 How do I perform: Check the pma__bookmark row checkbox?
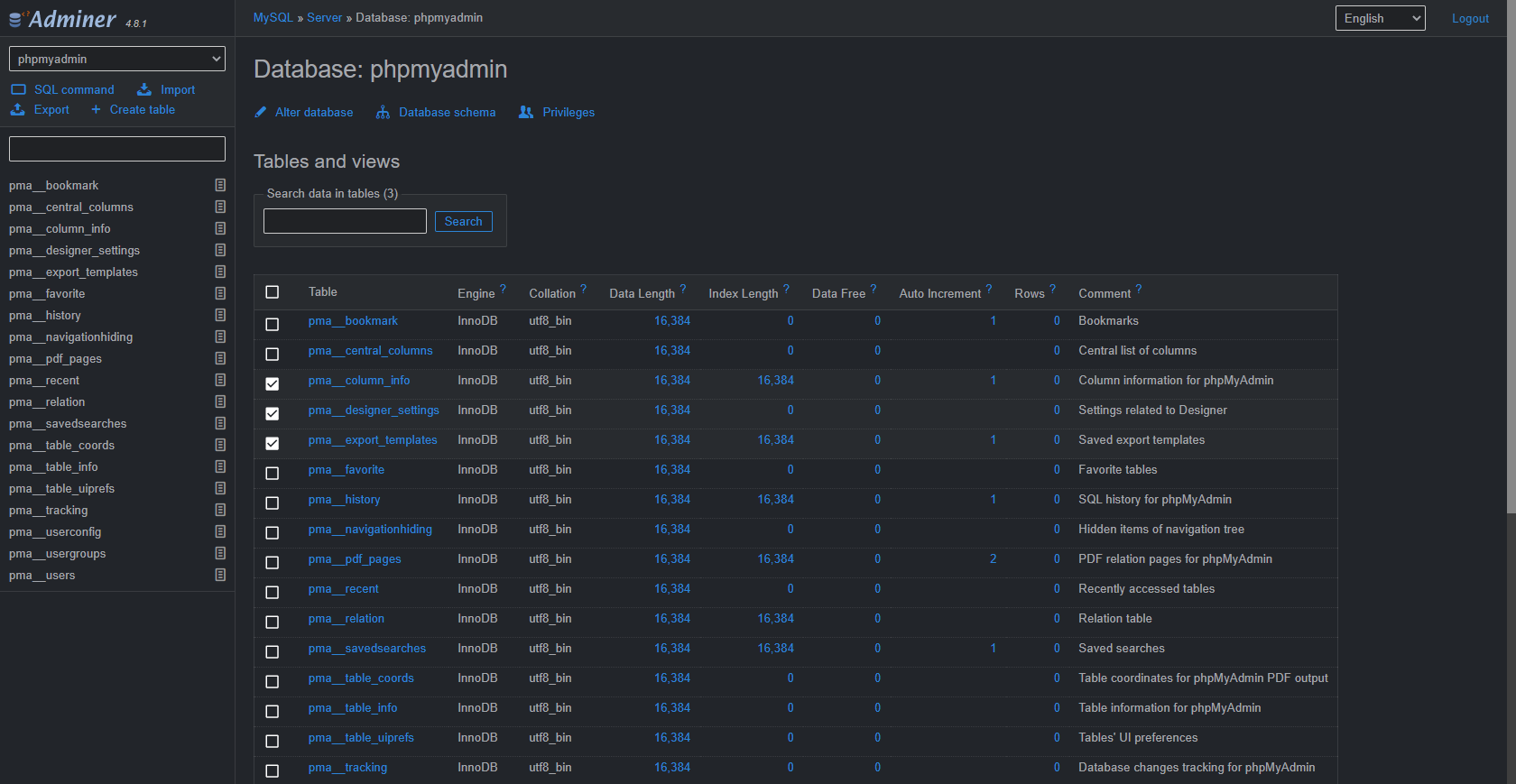[273, 324]
